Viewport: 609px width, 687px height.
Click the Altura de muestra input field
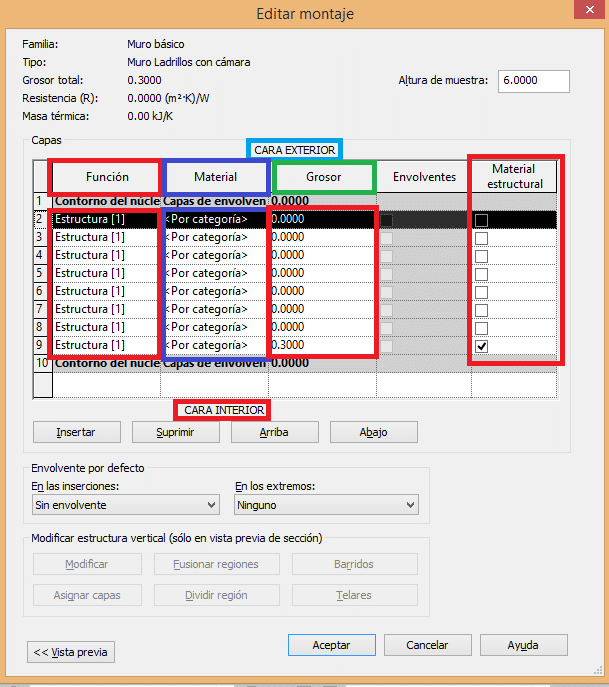coord(532,81)
